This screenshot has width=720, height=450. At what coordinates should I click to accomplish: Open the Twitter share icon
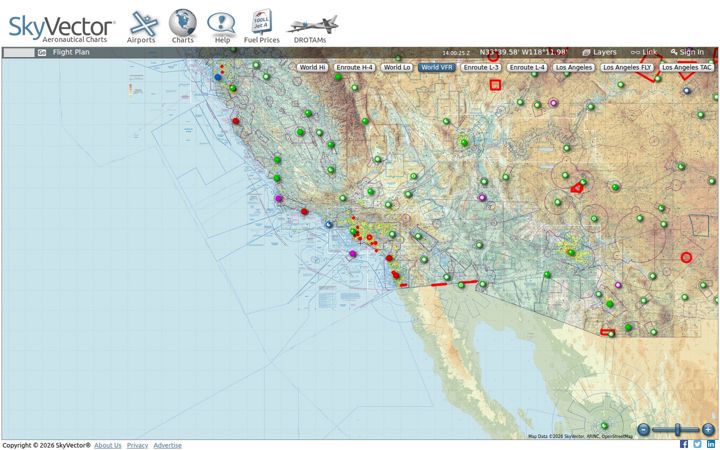698,444
